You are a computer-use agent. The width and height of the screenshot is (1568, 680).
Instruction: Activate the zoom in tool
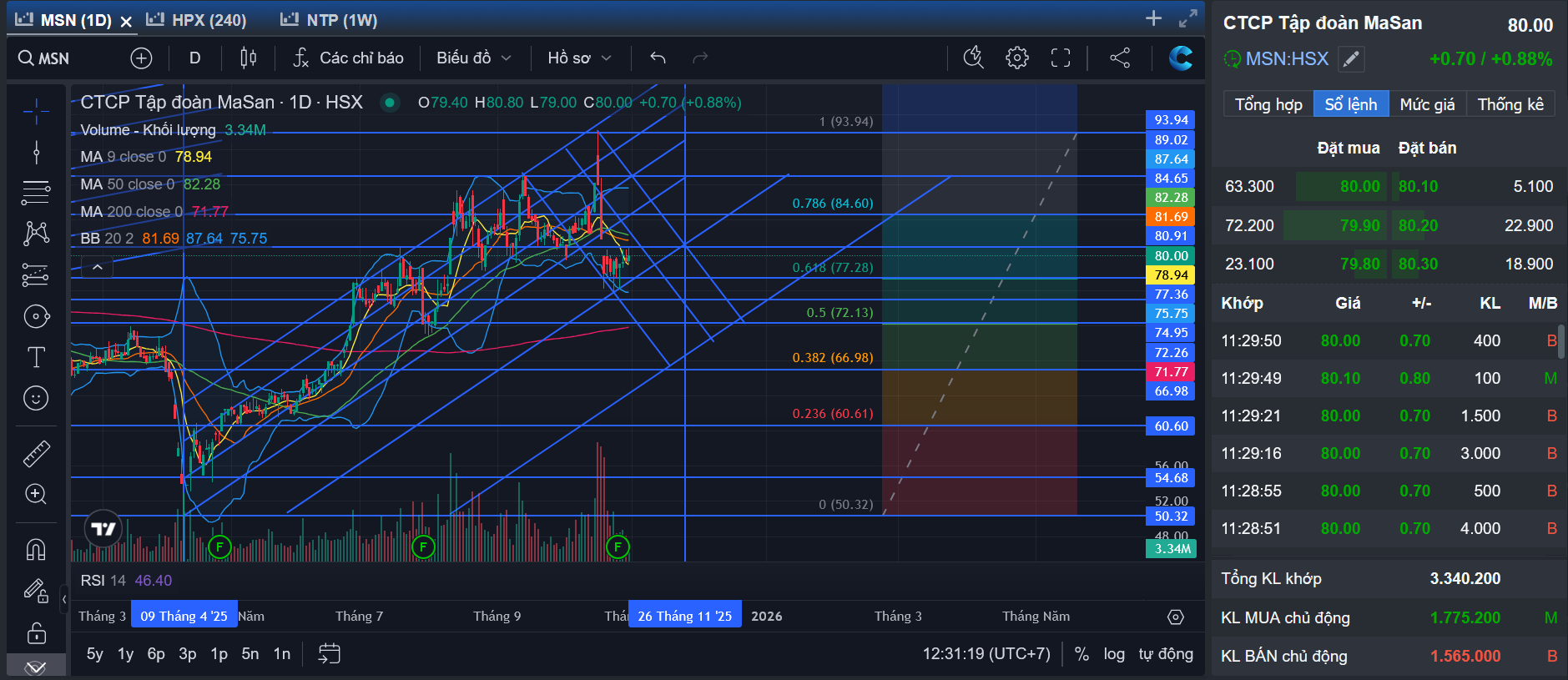coord(36,494)
